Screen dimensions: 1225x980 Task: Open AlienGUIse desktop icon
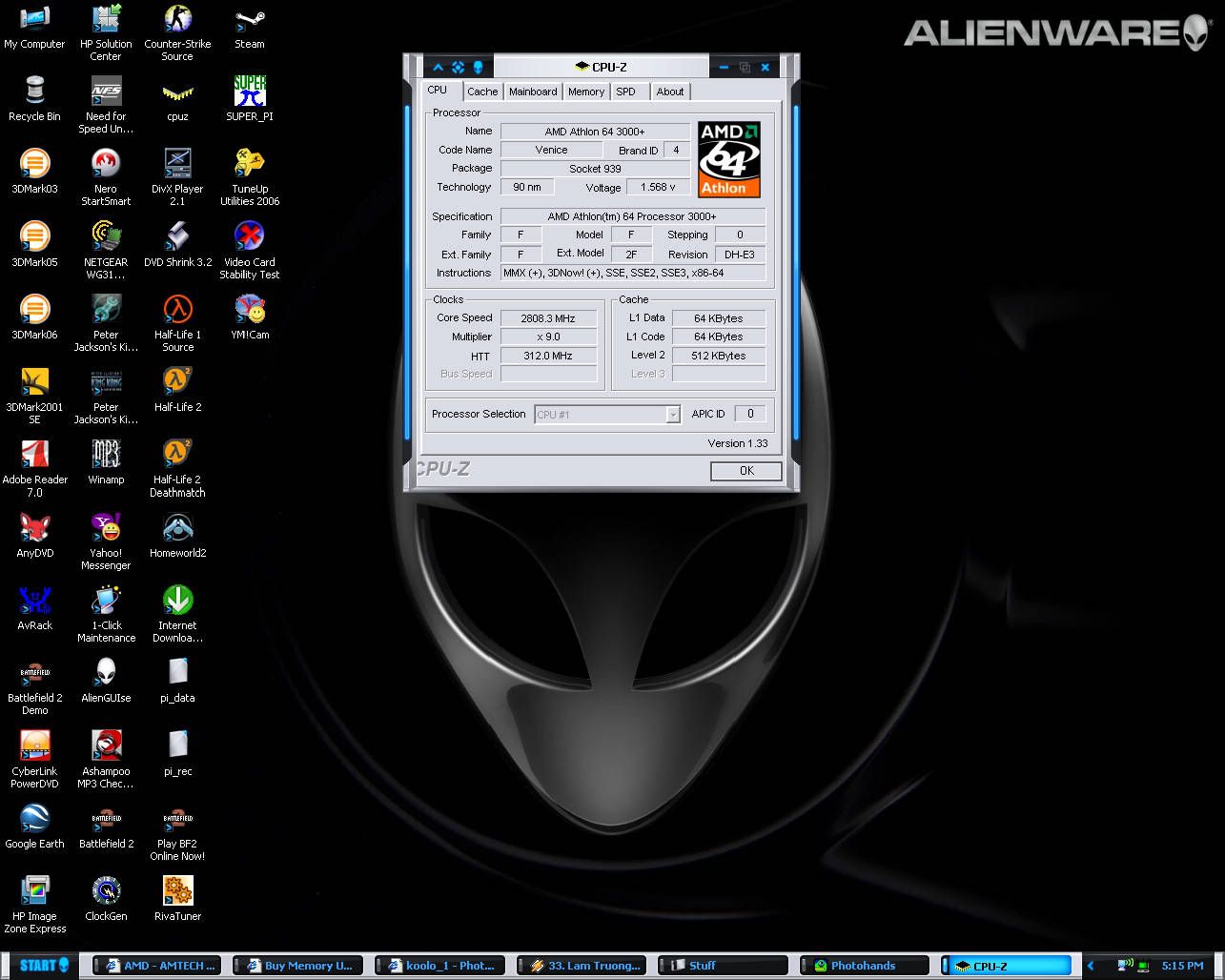[106, 681]
